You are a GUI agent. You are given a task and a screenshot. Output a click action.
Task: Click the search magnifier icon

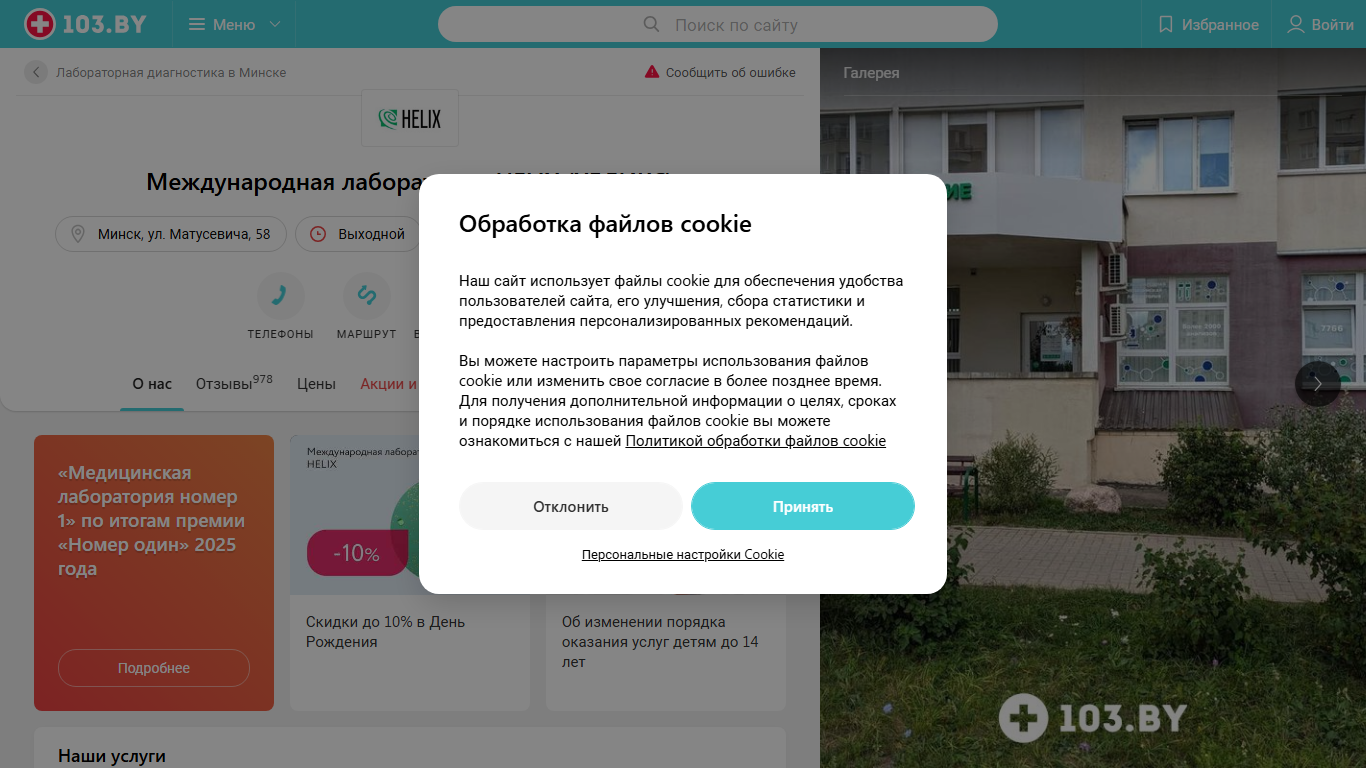(651, 24)
